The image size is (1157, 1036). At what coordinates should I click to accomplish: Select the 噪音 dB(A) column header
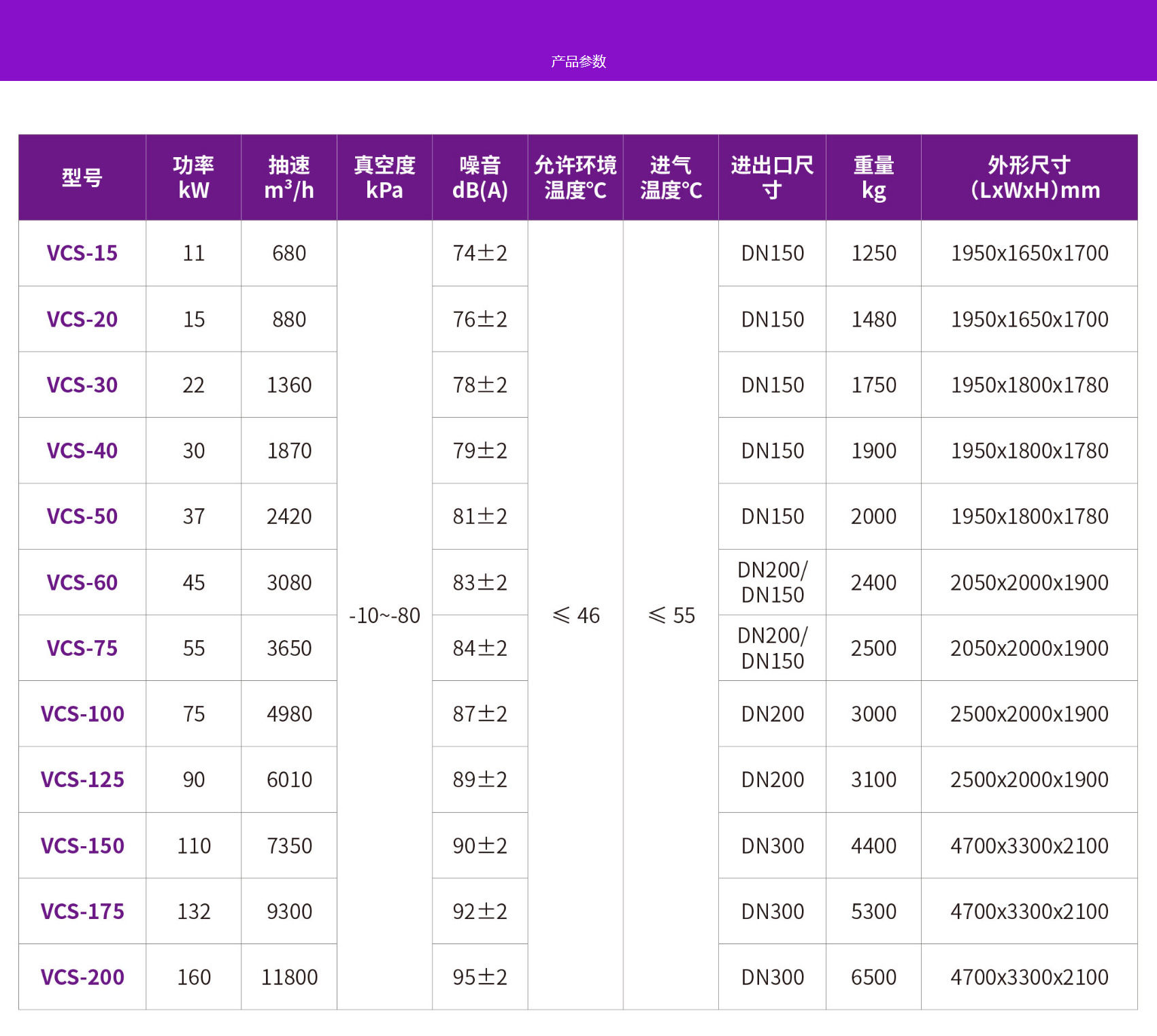(x=480, y=178)
